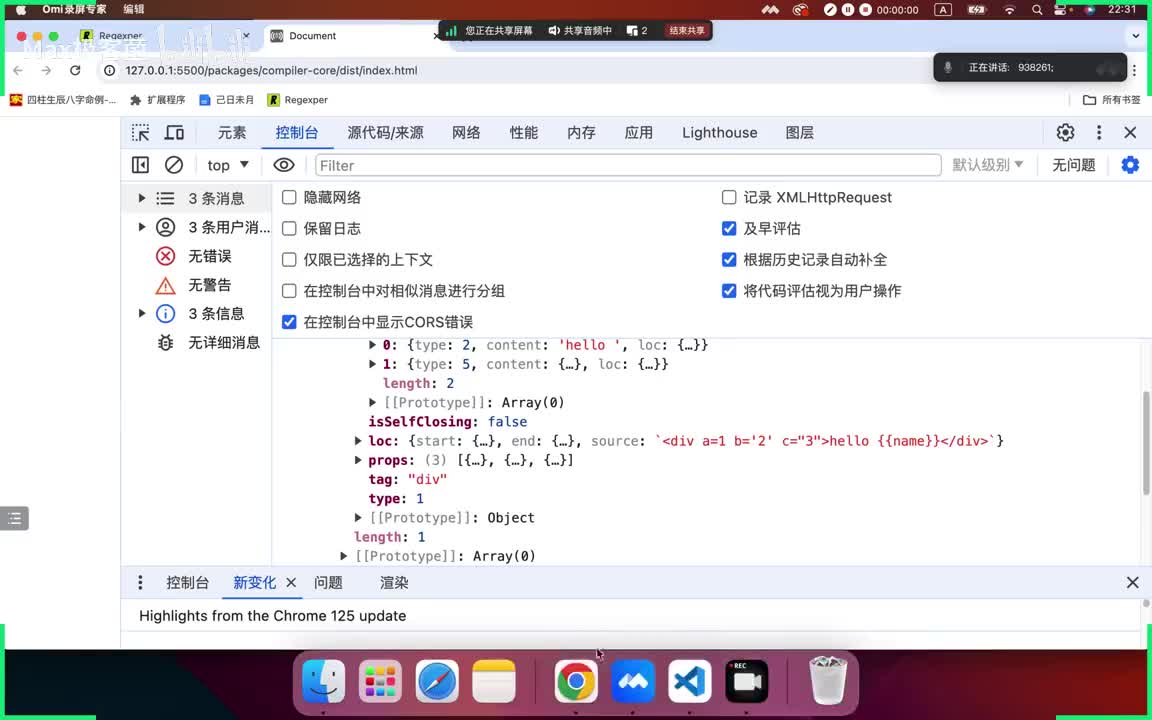Reload the browser page

click(75, 71)
